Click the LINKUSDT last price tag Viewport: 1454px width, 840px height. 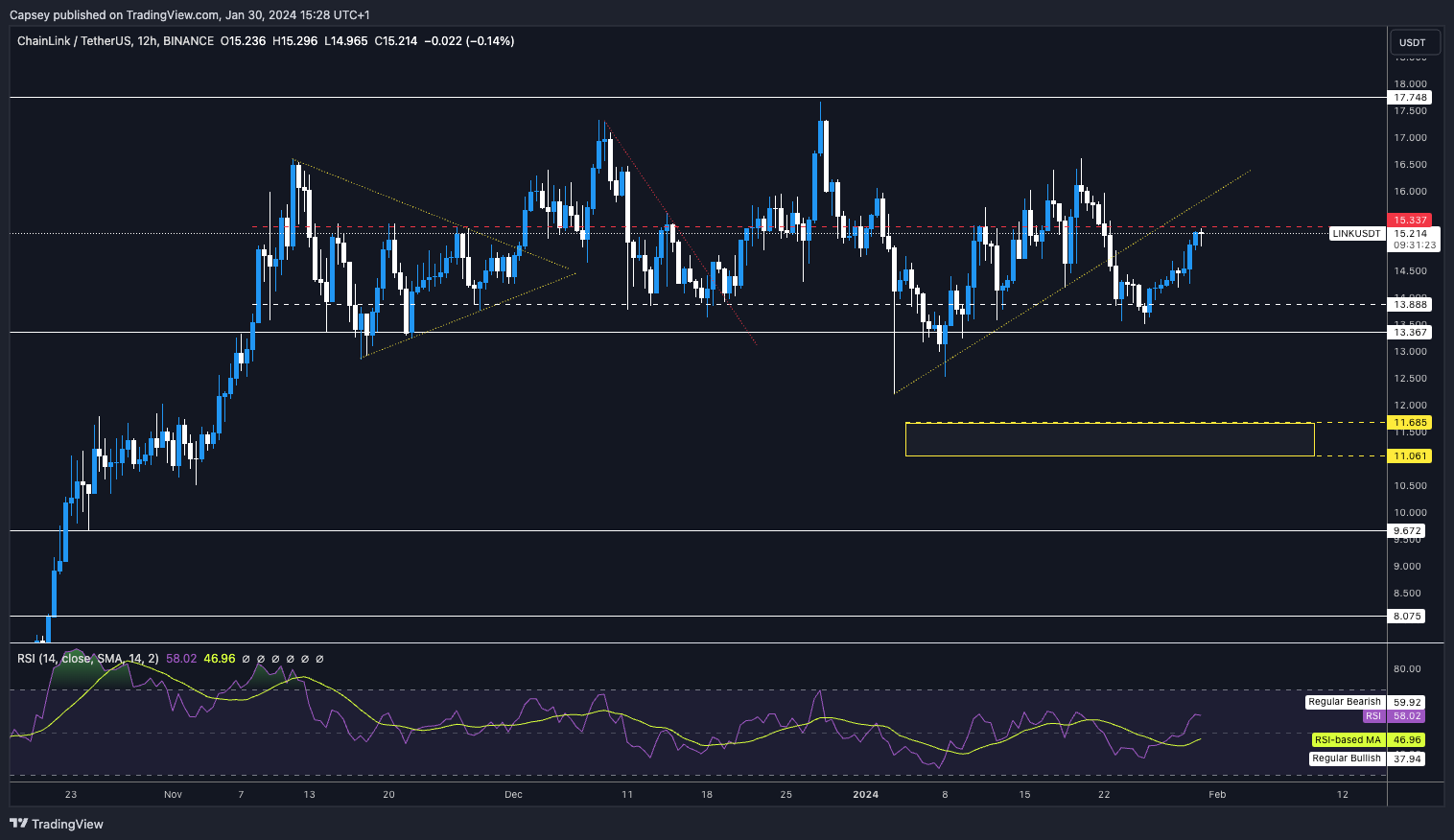click(1356, 234)
